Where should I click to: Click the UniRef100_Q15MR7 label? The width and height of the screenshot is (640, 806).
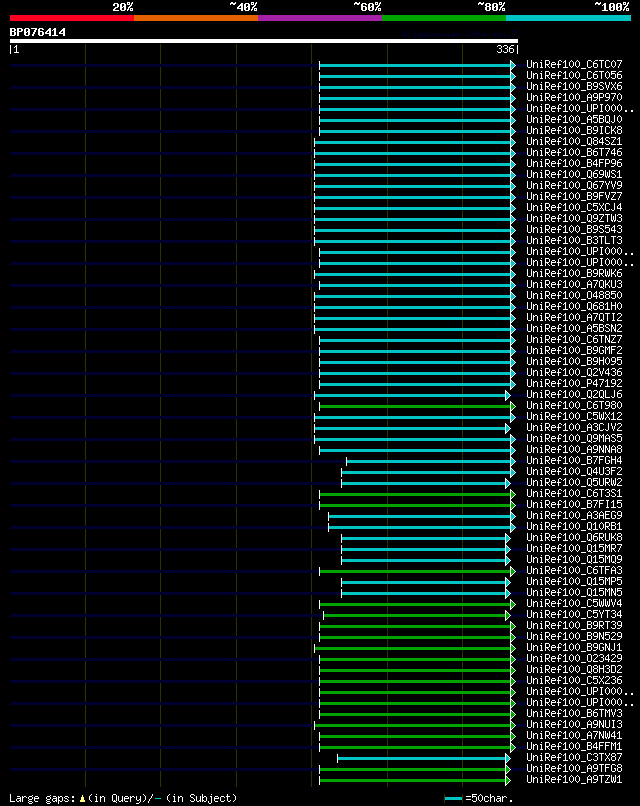[574, 548]
